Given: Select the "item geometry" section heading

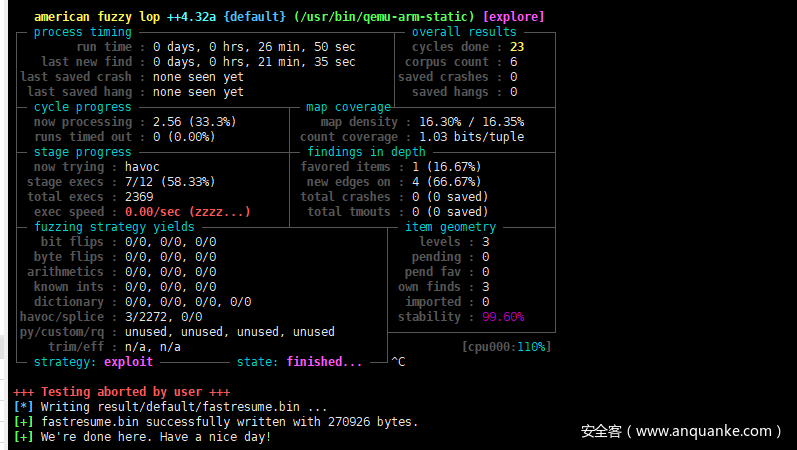Looking at the screenshot, I should pyautogui.click(x=450, y=227).
